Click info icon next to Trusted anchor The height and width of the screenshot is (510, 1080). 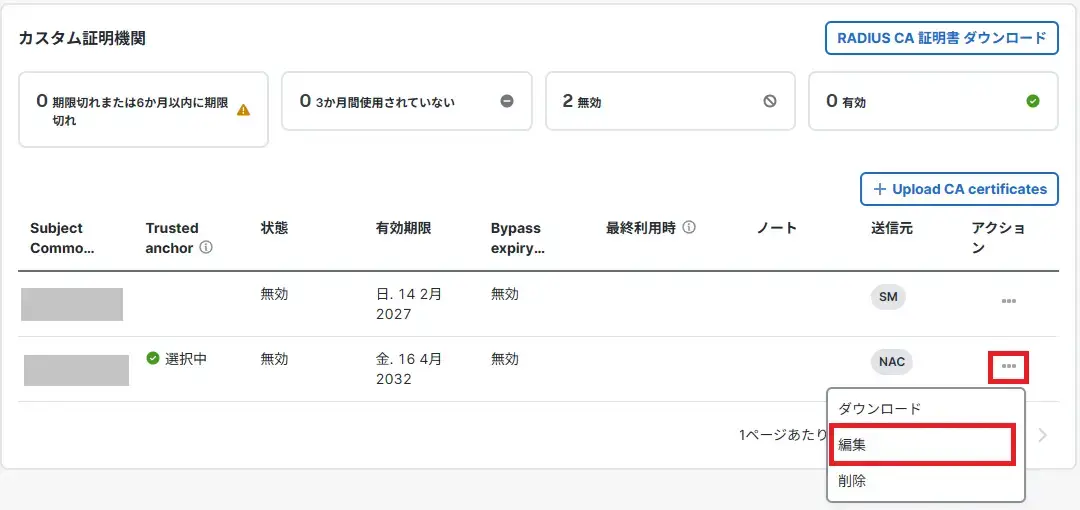pos(206,248)
